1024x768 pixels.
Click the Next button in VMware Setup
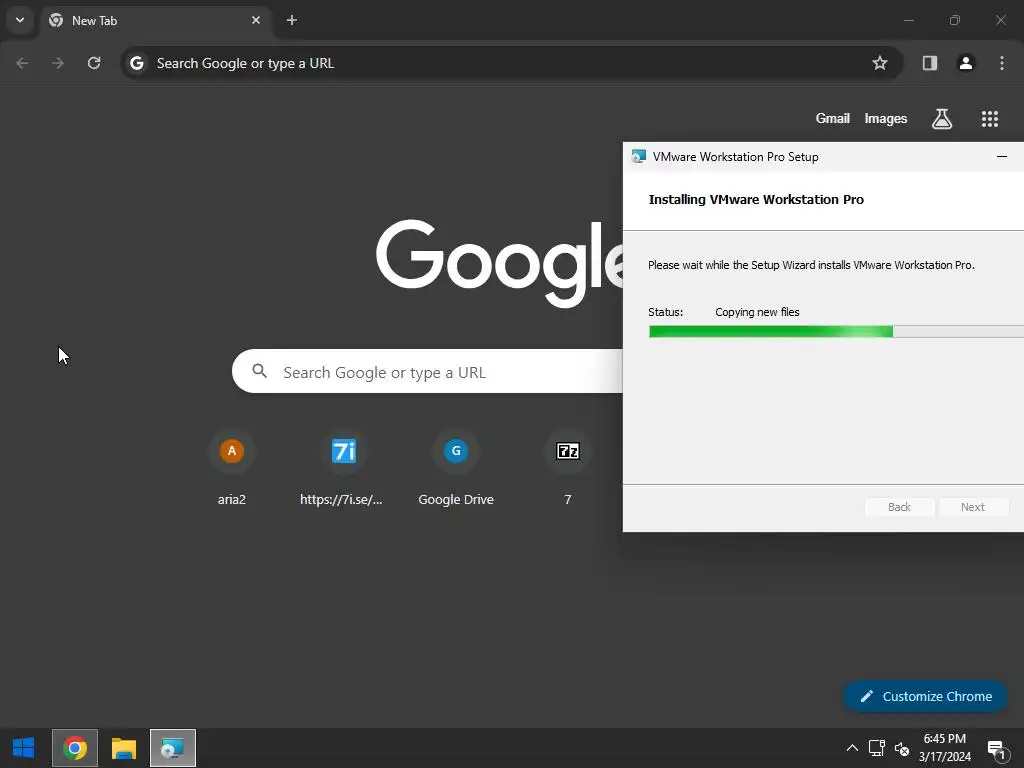coord(972,507)
